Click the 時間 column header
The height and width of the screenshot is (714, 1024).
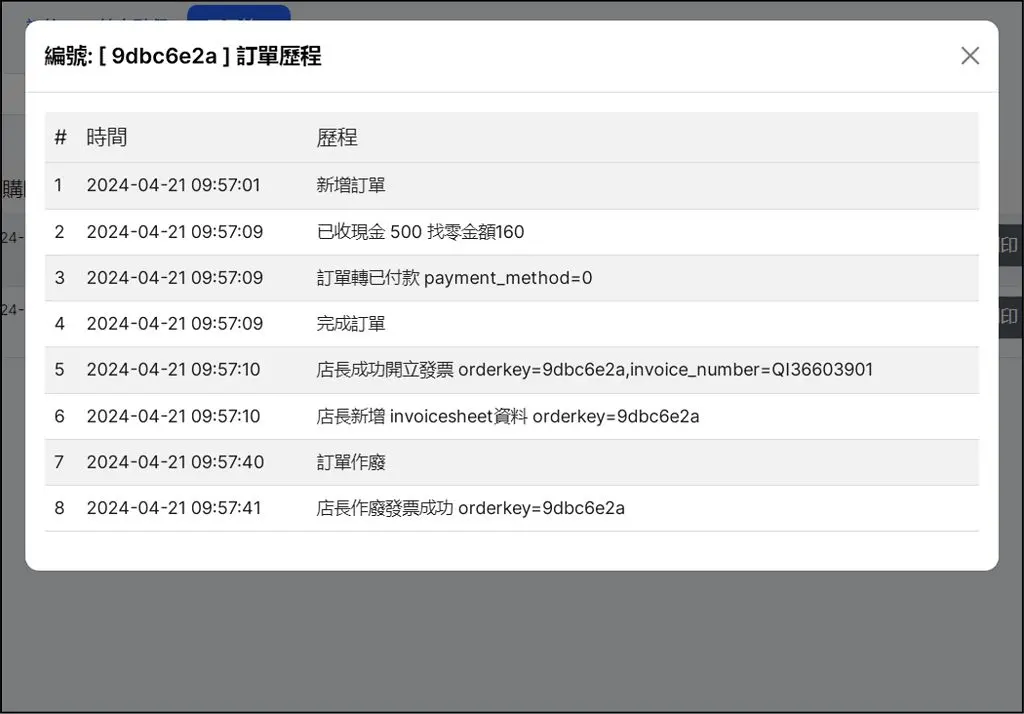pyautogui.click(x=107, y=138)
